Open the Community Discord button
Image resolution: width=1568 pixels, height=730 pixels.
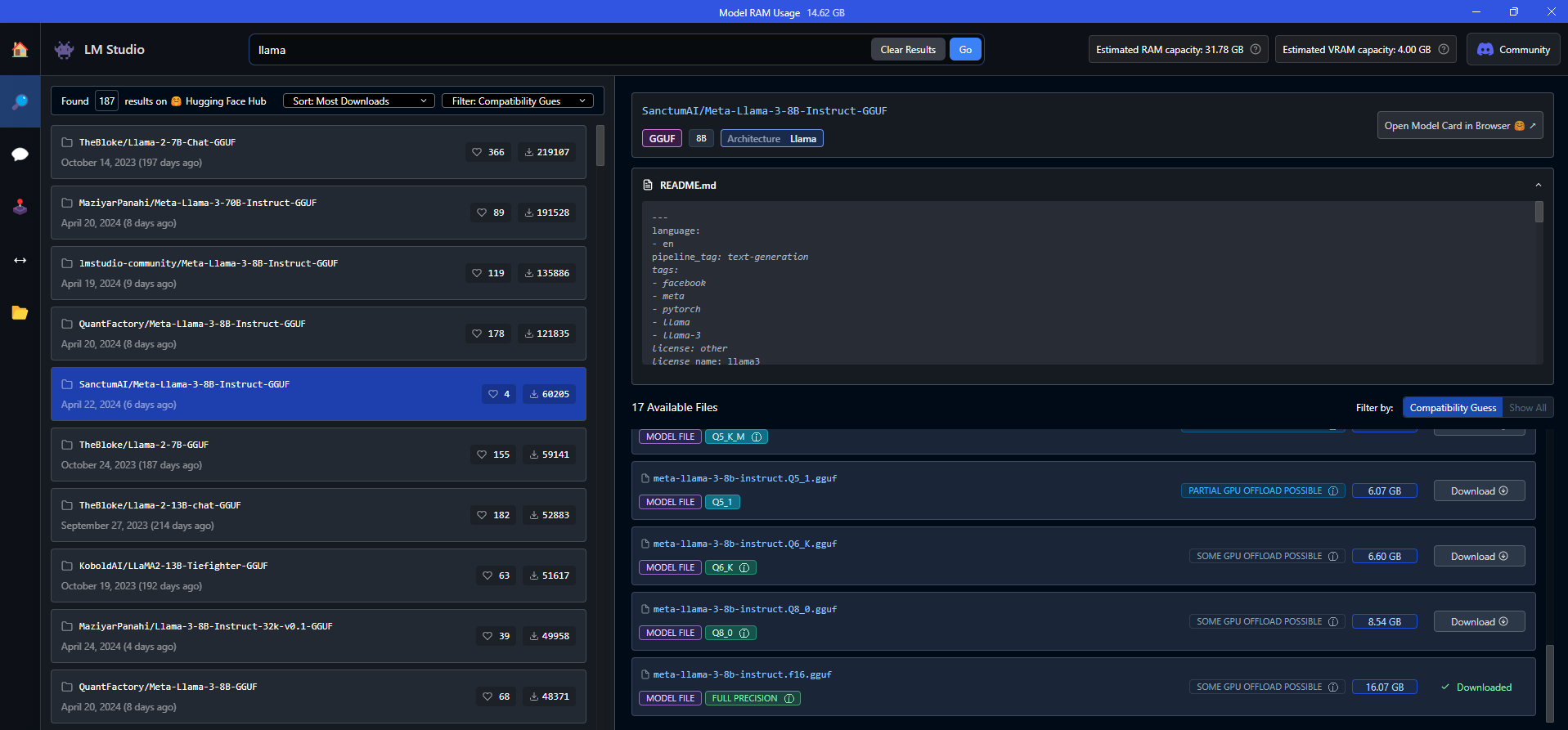[1513, 49]
